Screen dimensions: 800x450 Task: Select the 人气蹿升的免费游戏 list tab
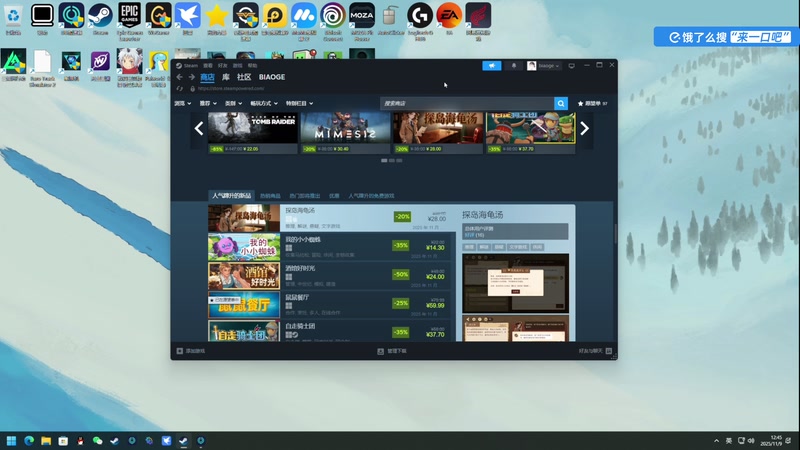[371, 196]
